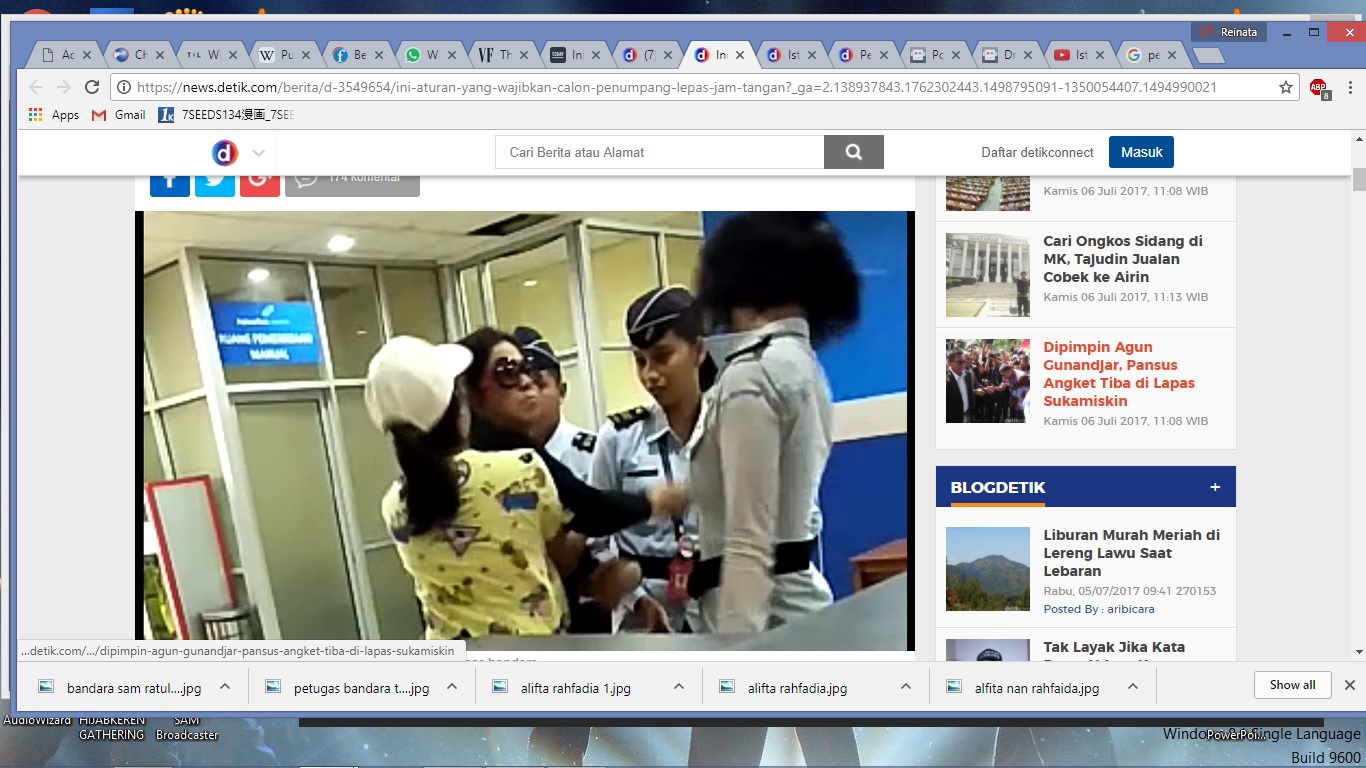Screen dimensions: 1366x768
Task: Bookmark this page with the star icon
Action: (1286, 87)
